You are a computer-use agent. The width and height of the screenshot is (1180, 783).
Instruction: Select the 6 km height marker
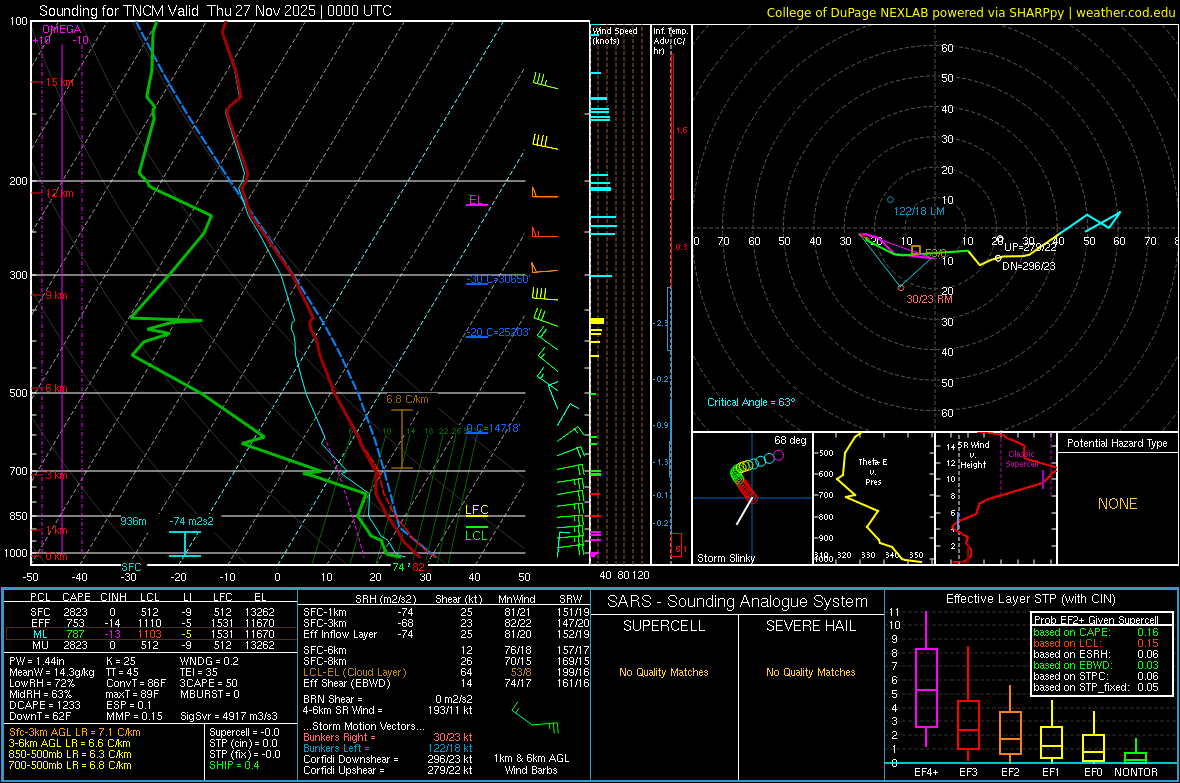[x=56, y=388]
